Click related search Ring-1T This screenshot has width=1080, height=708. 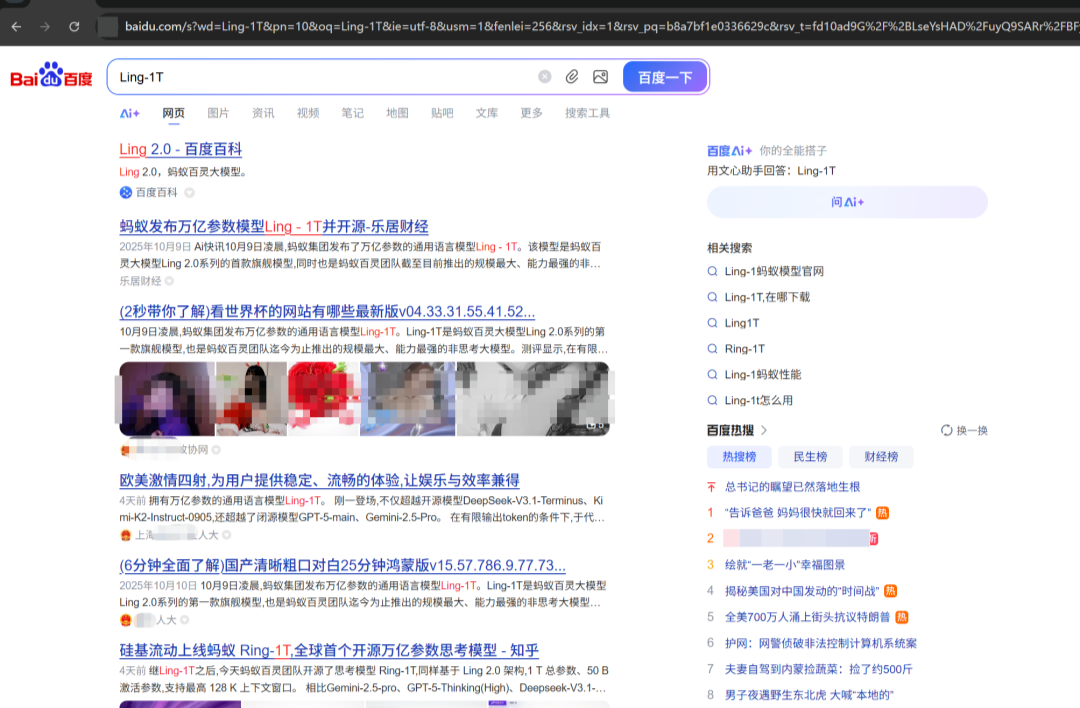tap(745, 348)
